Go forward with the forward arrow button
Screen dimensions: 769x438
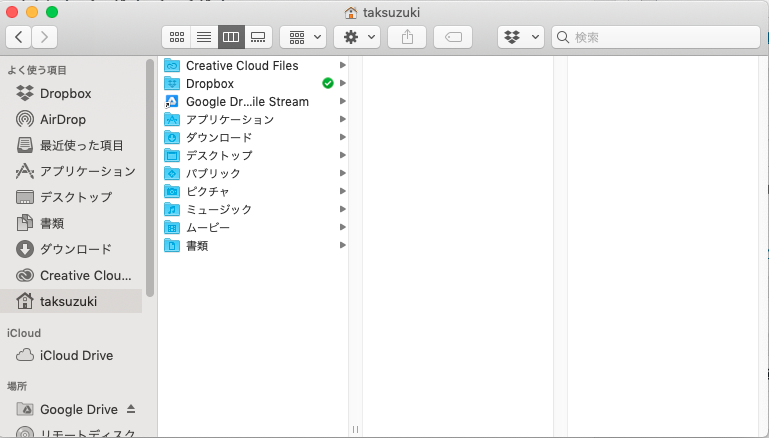click(x=45, y=37)
